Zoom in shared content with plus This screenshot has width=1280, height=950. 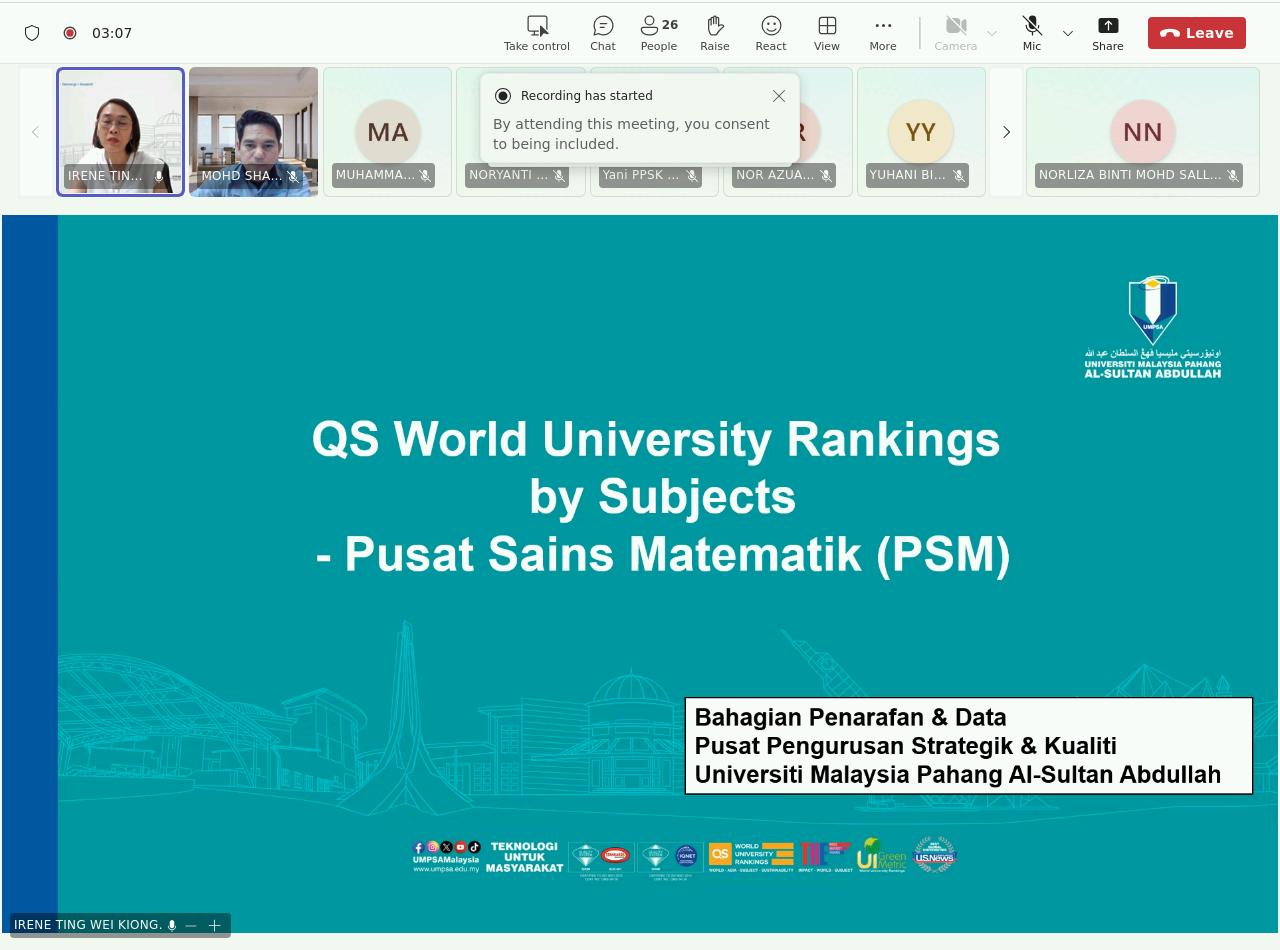point(214,926)
